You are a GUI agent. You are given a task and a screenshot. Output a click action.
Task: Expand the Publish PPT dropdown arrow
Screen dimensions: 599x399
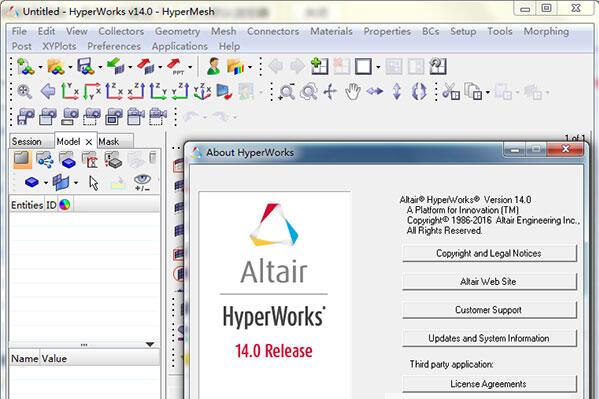click(190, 68)
